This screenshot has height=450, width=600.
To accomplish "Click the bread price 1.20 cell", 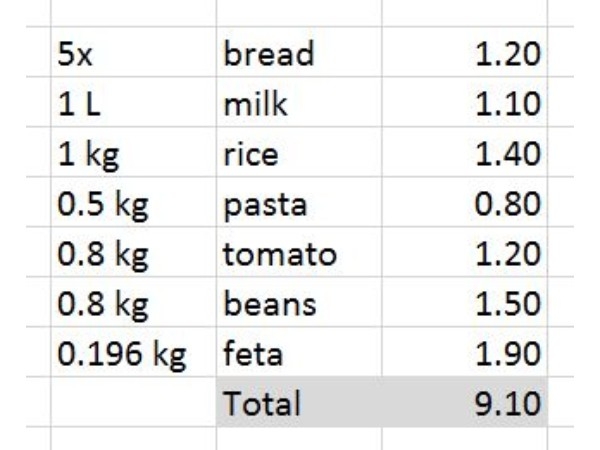I will (465, 52).
